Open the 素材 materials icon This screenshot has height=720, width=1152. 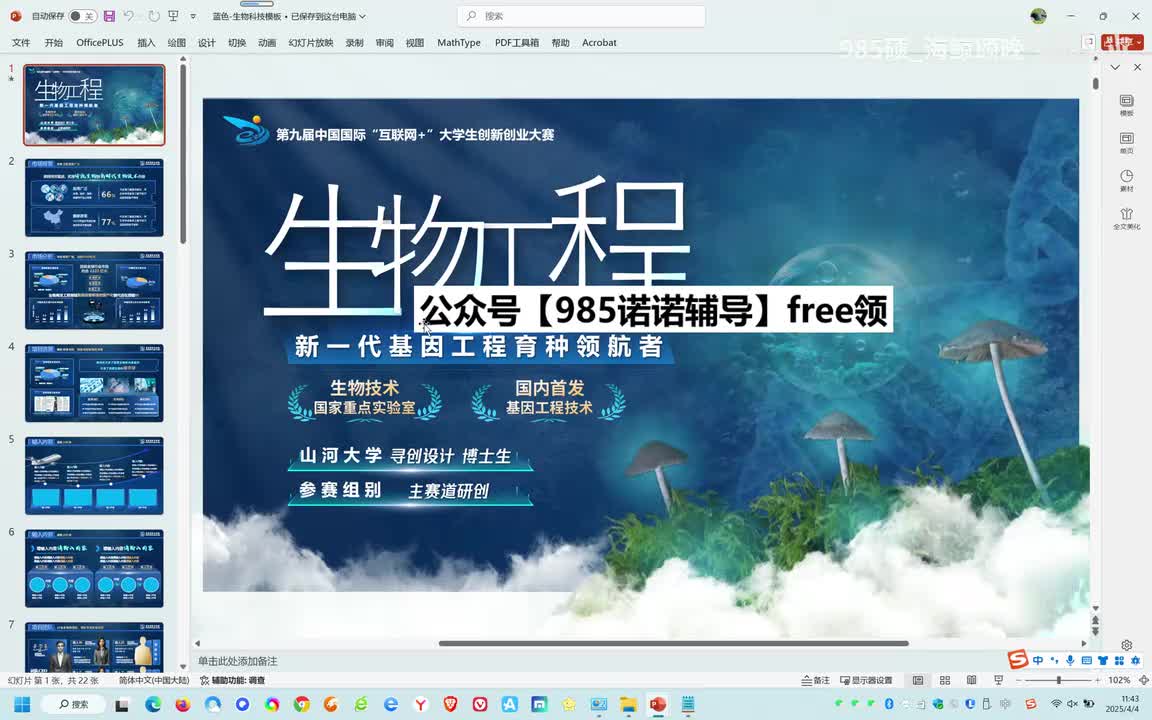[x=1126, y=180]
